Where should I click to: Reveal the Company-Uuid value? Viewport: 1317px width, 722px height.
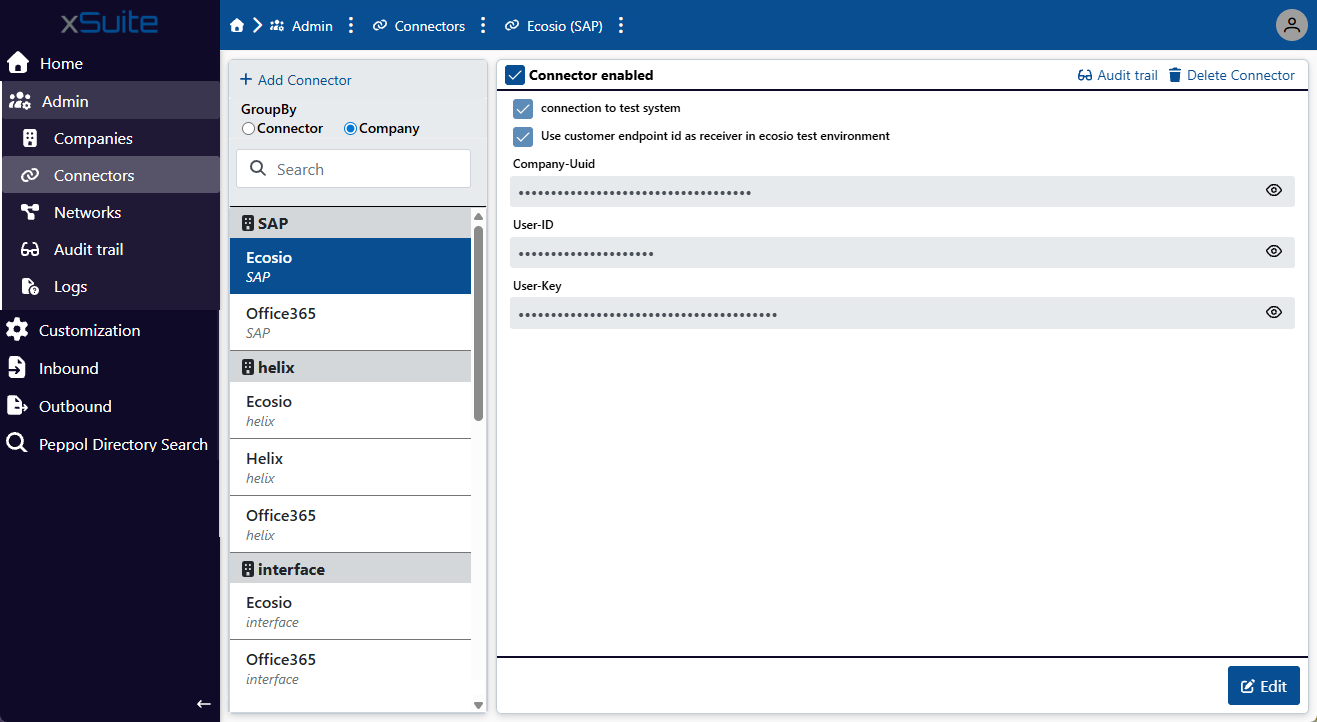point(1273,191)
